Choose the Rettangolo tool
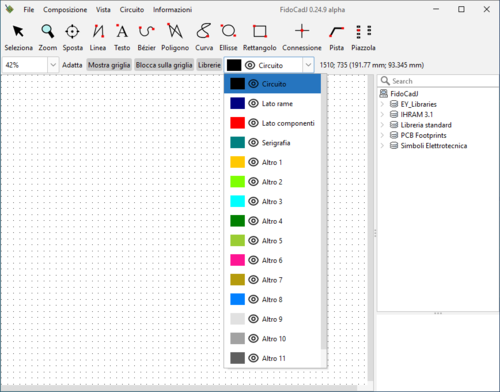Image resolution: width=500 pixels, height=392 pixels. pyautogui.click(x=260, y=37)
